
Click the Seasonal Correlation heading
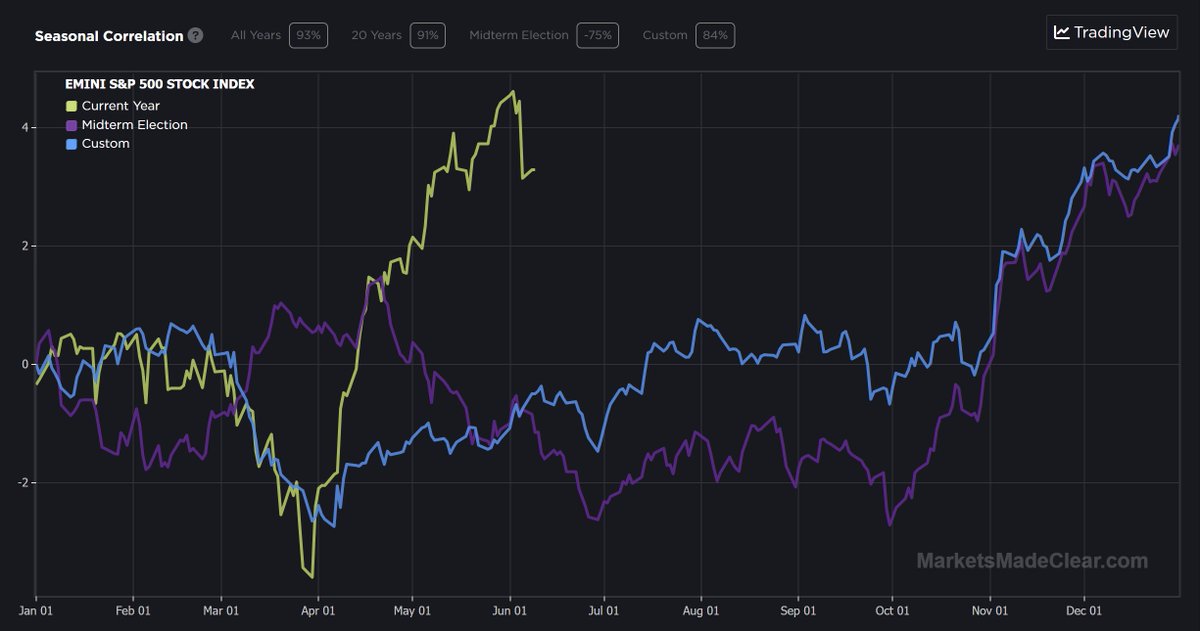(x=109, y=36)
